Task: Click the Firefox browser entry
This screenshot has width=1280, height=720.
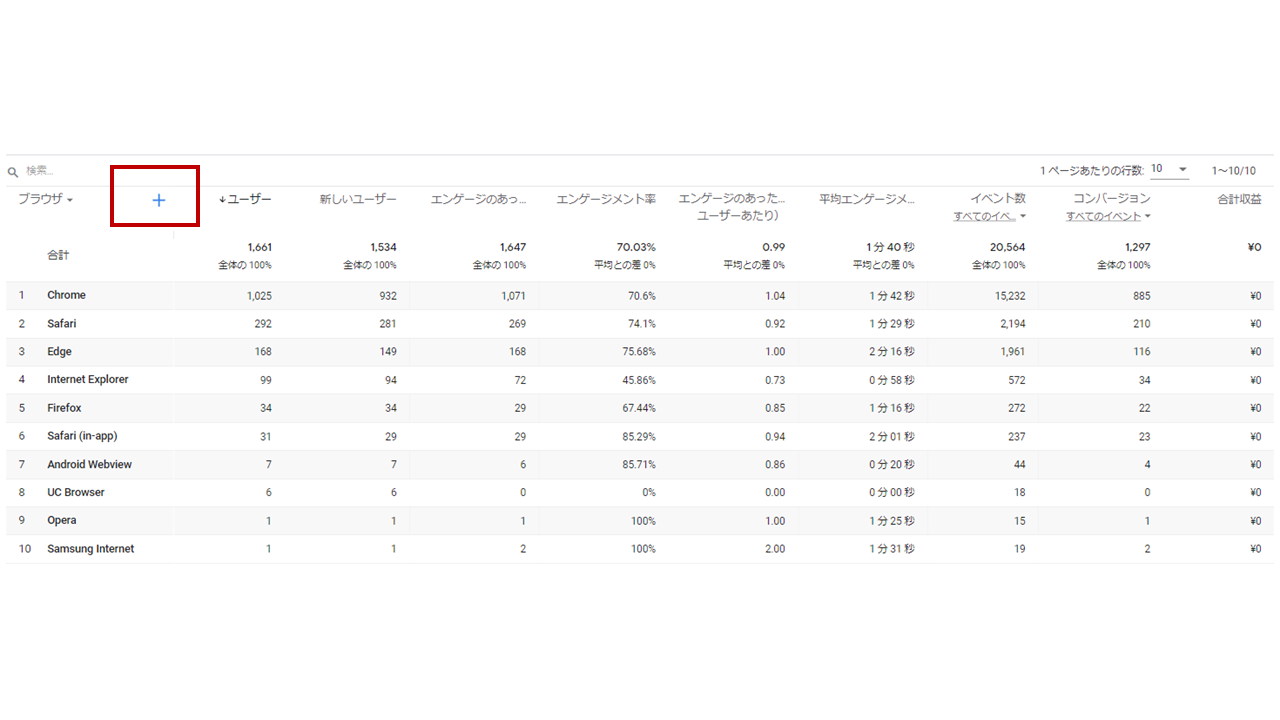Action: click(64, 408)
